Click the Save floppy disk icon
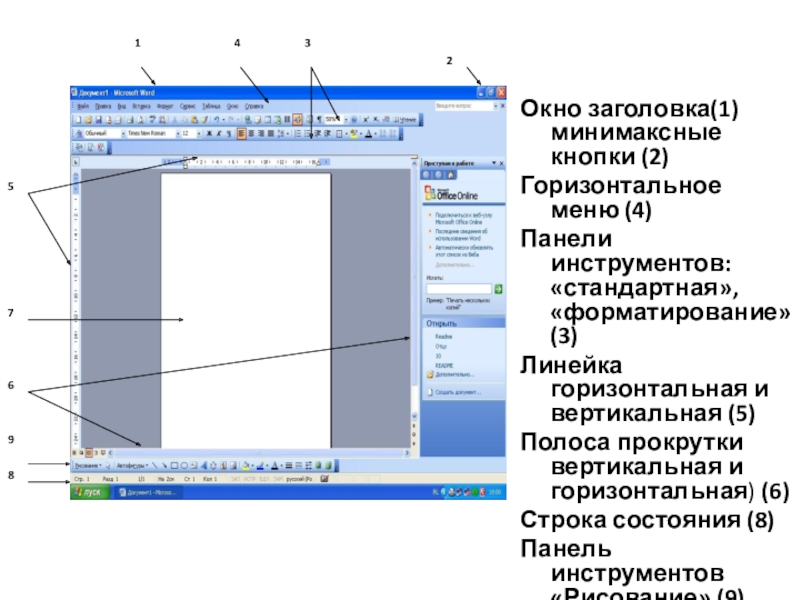 pyautogui.click(x=98, y=119)
